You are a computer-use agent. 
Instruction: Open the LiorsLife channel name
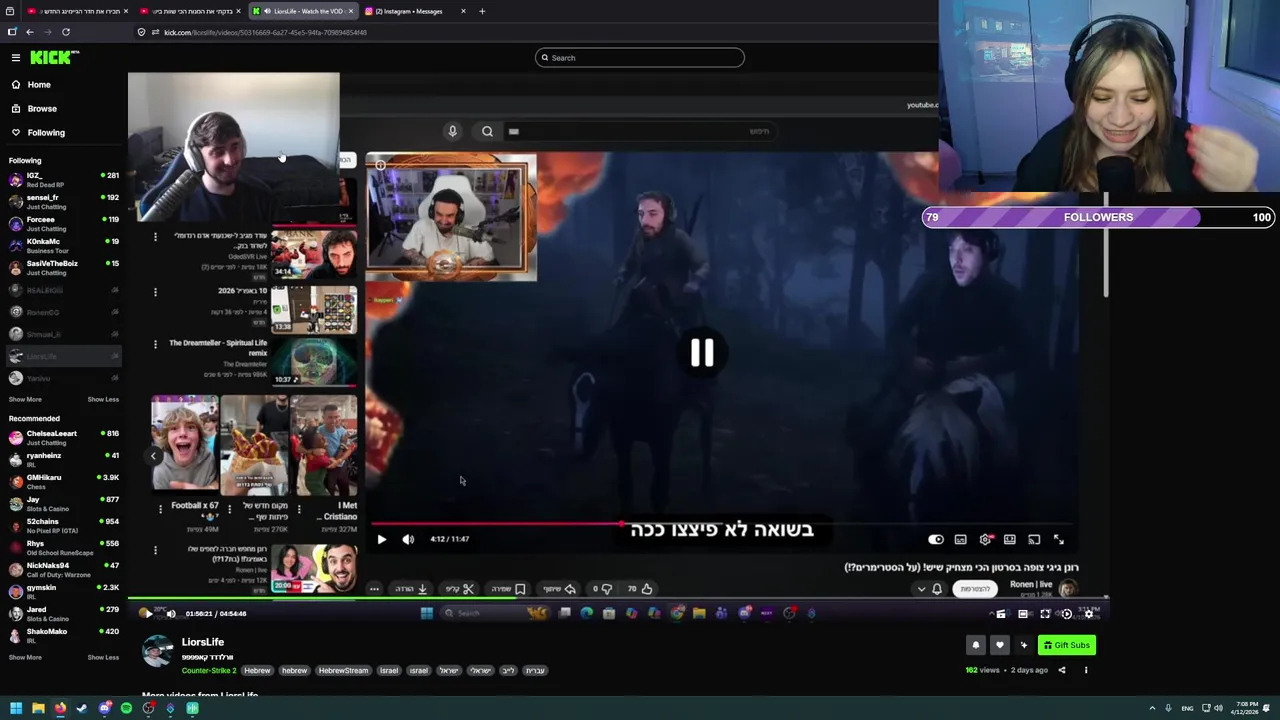click(203, 642)
